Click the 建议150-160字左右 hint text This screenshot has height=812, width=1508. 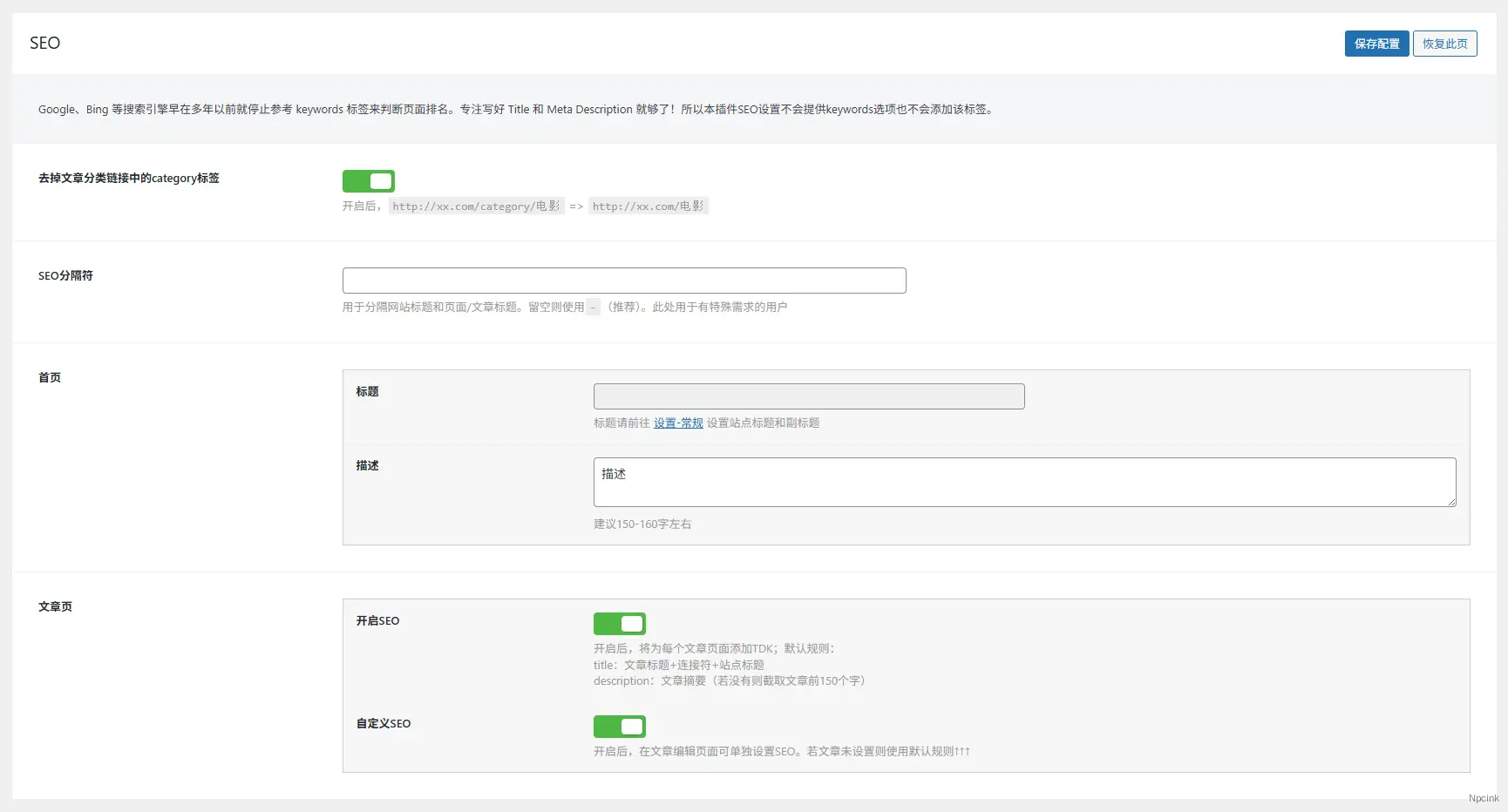pyautogui.click(x=642, y=524)
